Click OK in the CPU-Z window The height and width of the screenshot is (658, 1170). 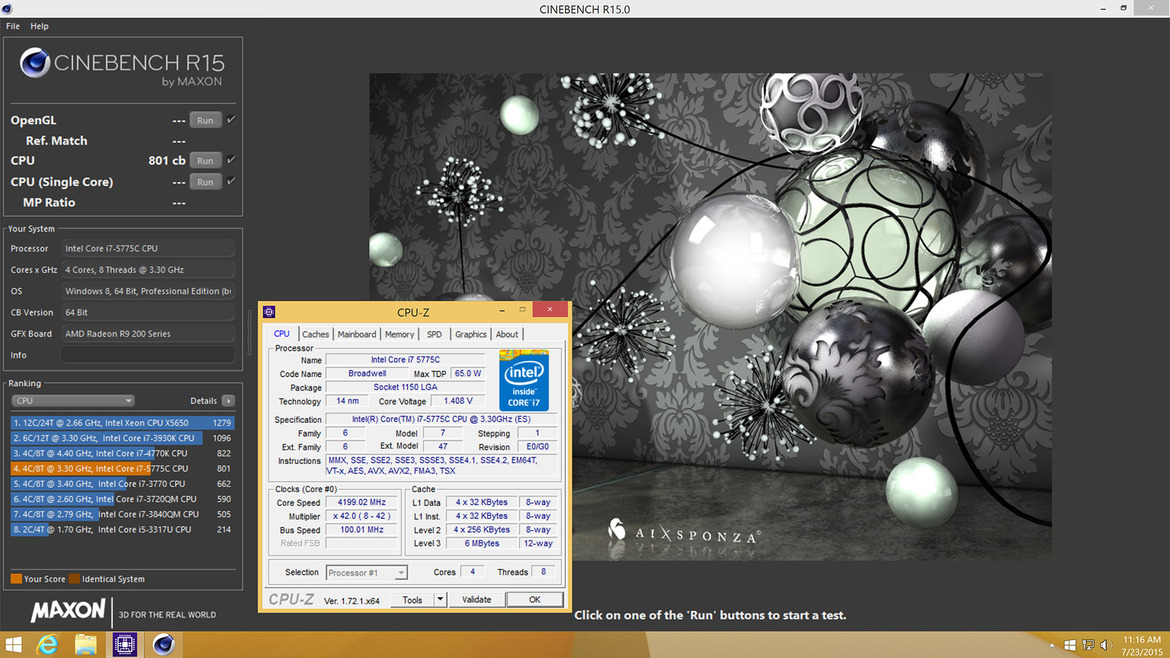click(534, 600)
